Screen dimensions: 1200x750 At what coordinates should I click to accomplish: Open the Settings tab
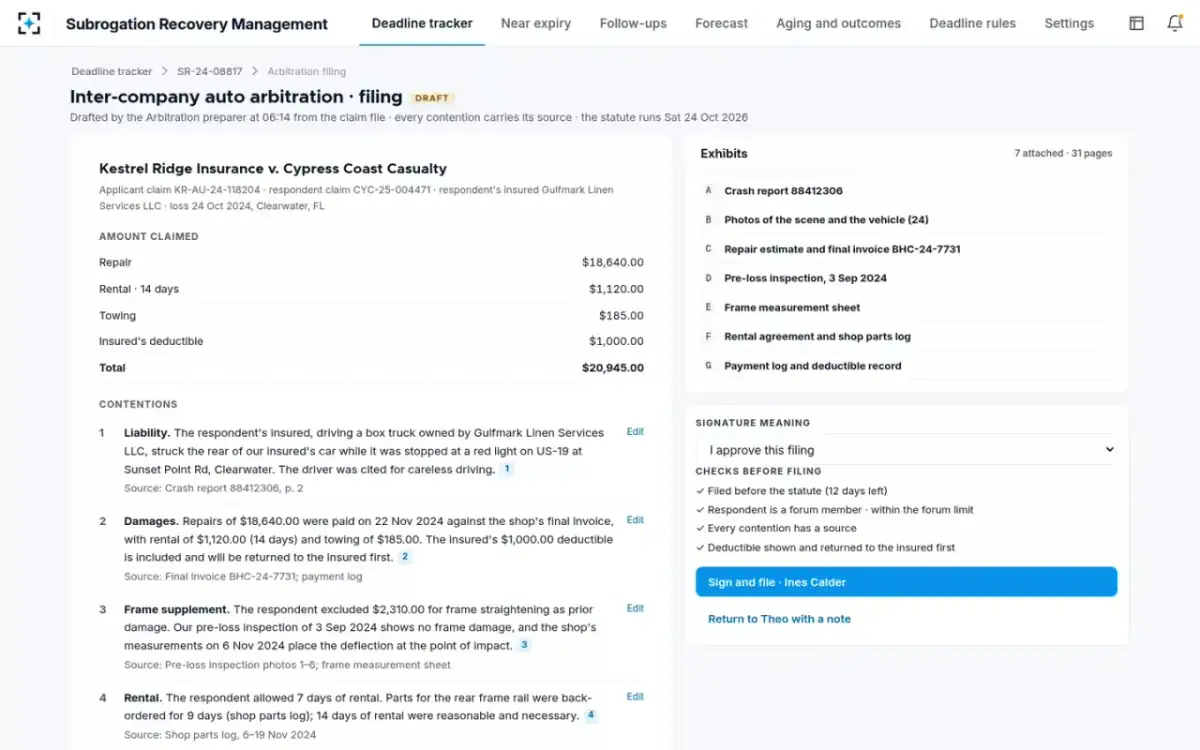click(x=1069, y=23)
